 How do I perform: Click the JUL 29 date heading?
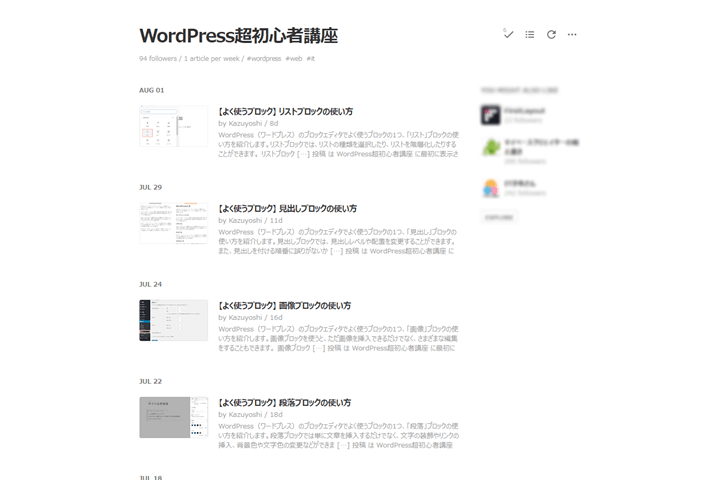pyautogui.click(x=151, y=187)
